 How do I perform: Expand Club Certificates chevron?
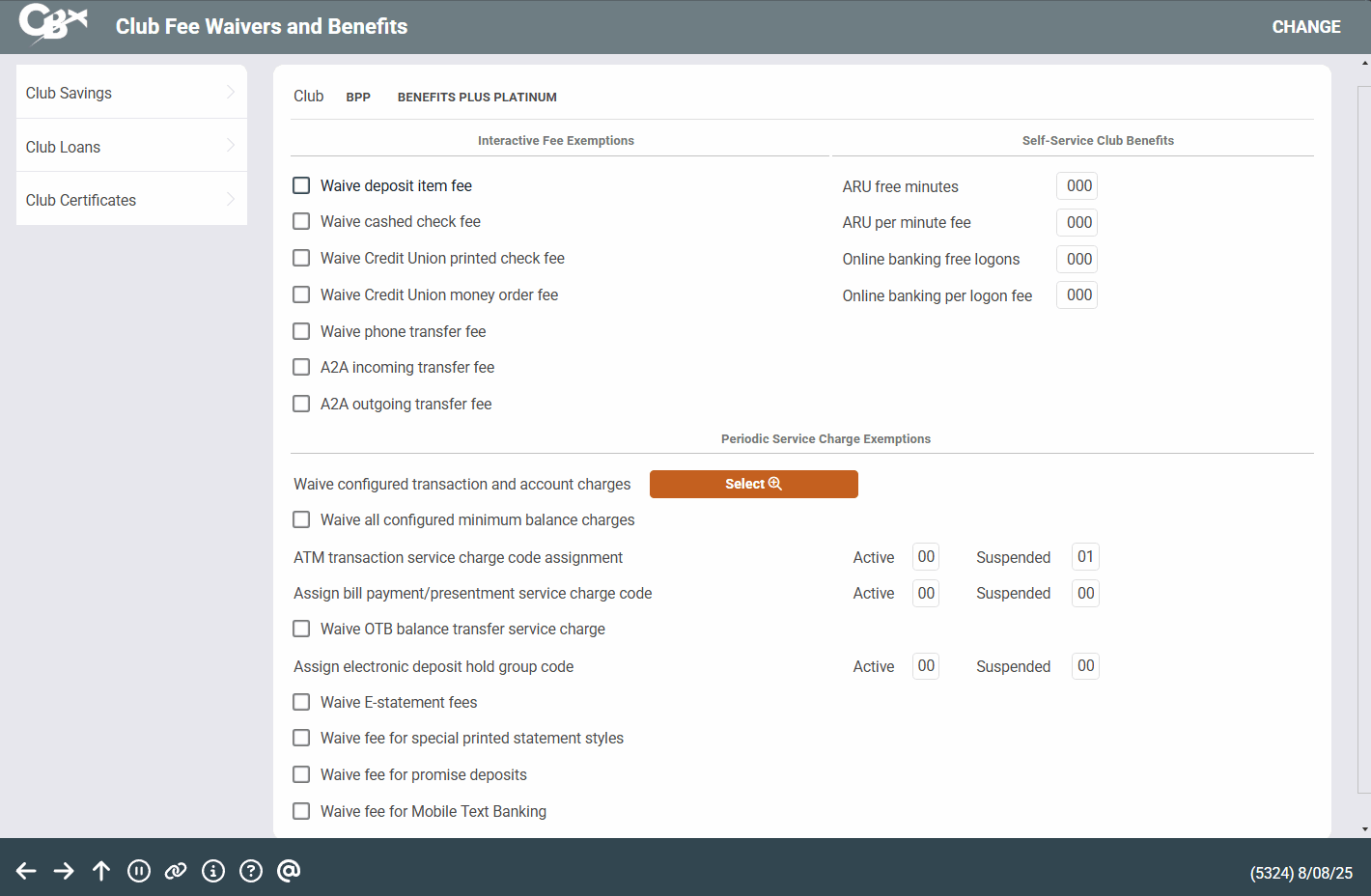[231, 200]
